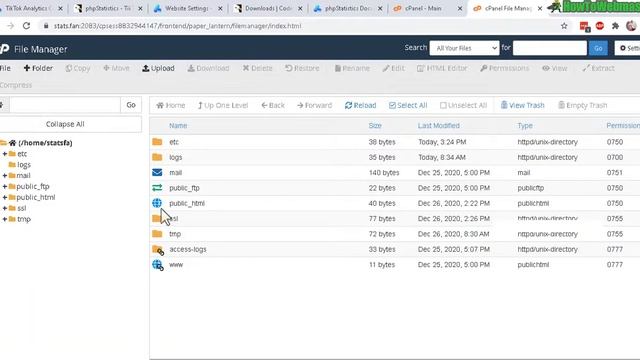The height and width of the screenshot is (360, 640).
Task: Select the access-logs row name
Action: tap(188, 249)
